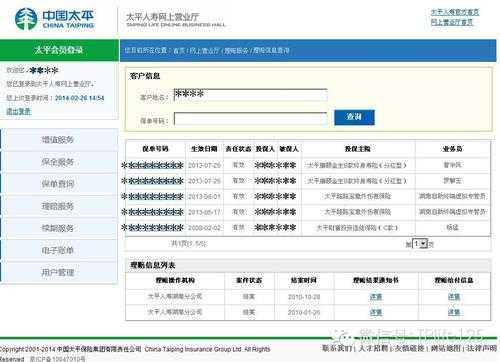
Task: Open policy number link dated 2008-02-02
Action: tap(153, 228)
